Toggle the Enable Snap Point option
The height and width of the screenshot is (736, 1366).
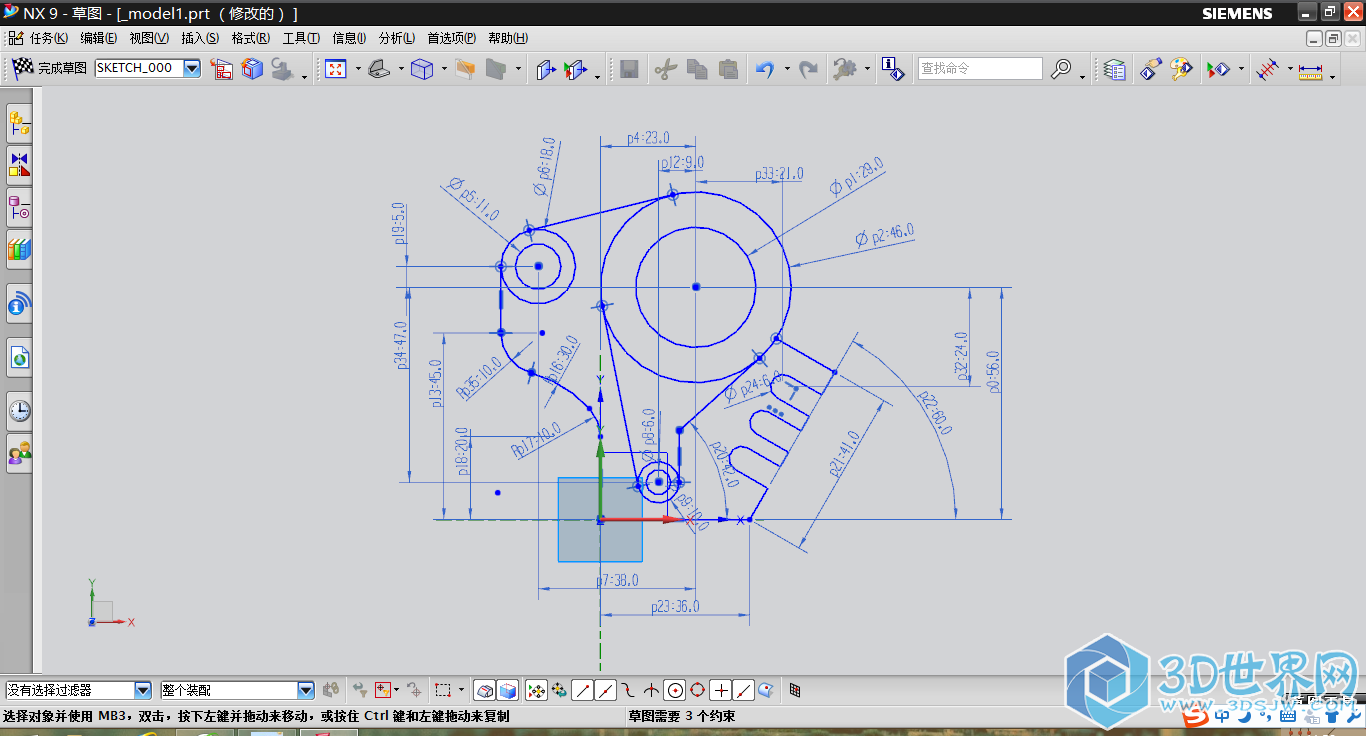click(x=536, y=690)
